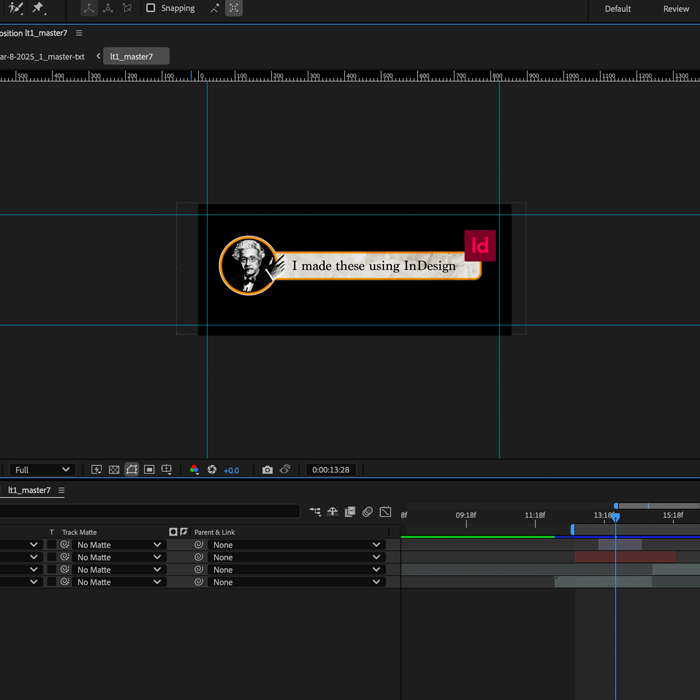Toggle mask and shape path visibility
The image size is (700, 700).
132,470
